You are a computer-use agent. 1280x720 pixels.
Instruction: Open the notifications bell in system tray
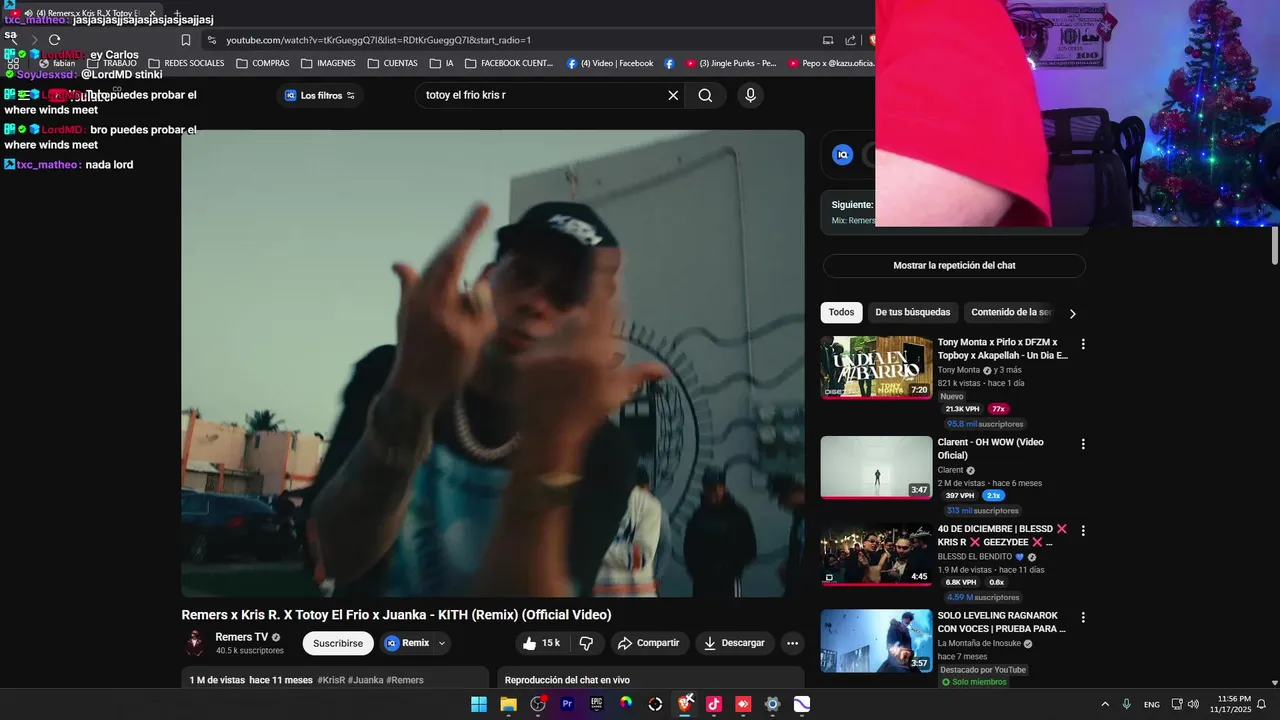point(1261,704)
